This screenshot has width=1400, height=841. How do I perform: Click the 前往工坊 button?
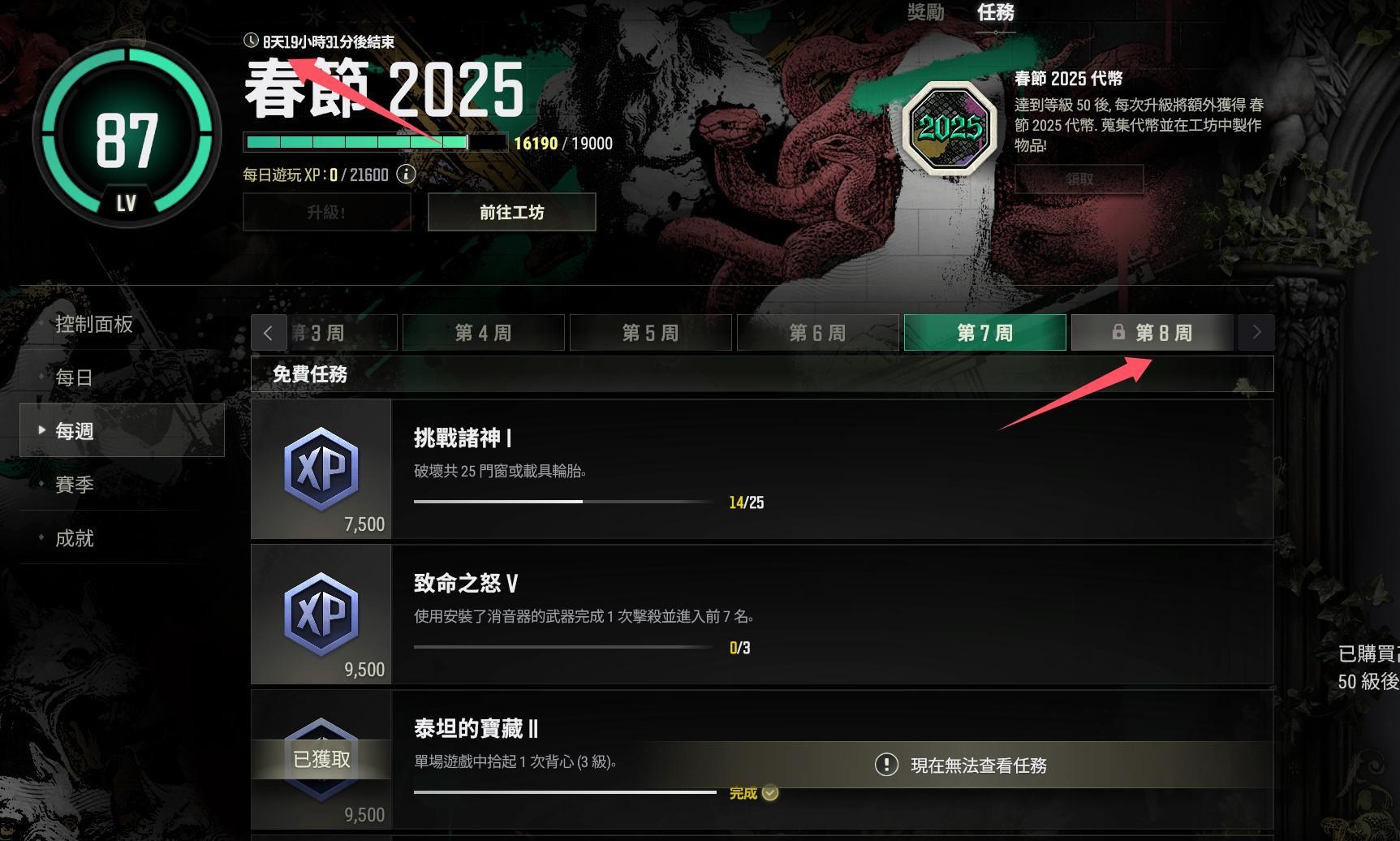pos(511,212)
